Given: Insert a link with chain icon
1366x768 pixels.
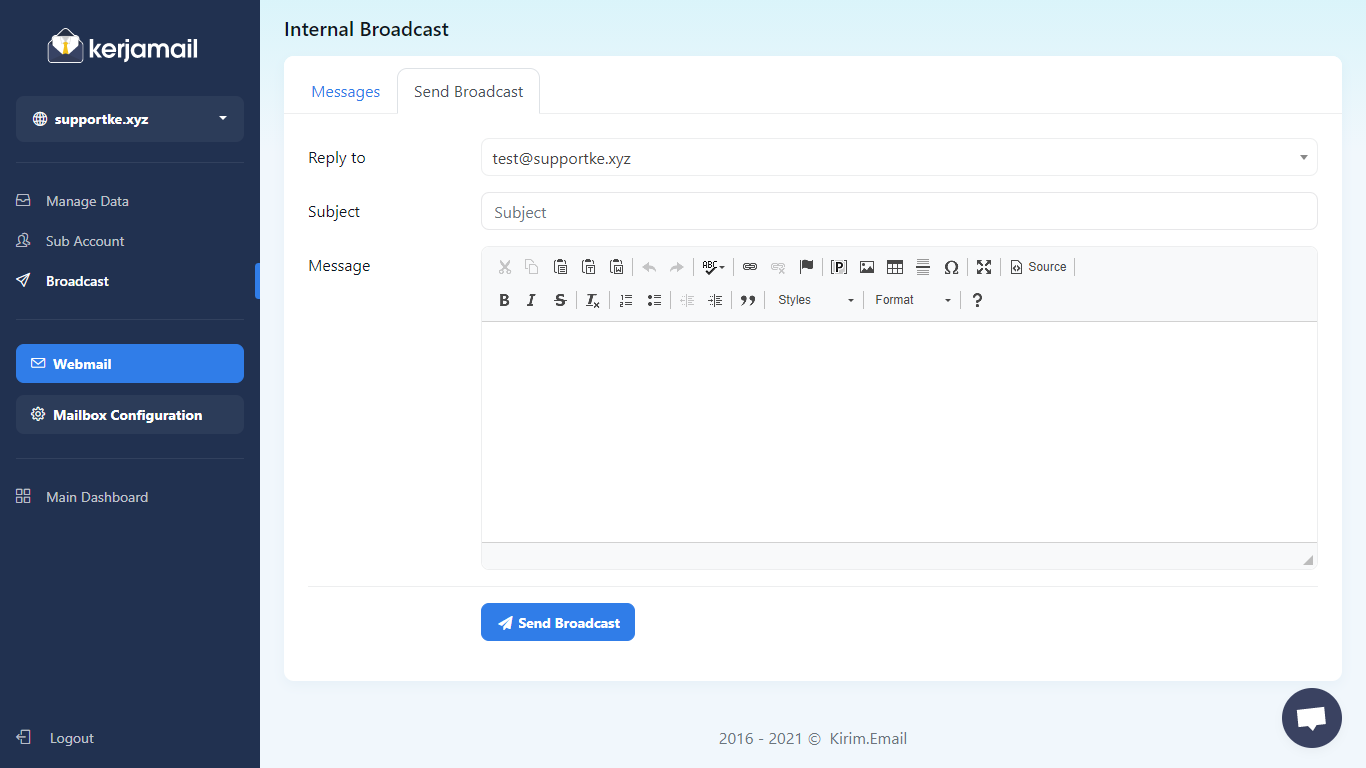Looking at the screenshot, I should click(750, 267).
